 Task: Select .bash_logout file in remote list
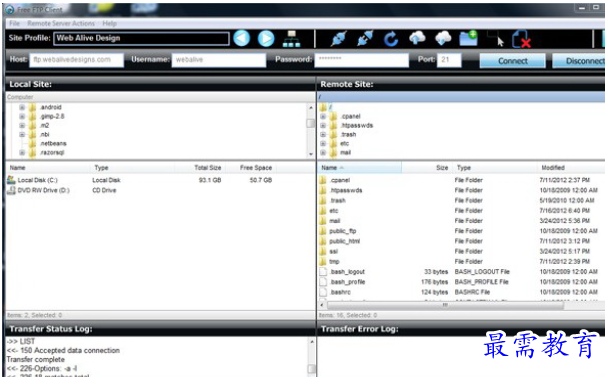(347, 272)
